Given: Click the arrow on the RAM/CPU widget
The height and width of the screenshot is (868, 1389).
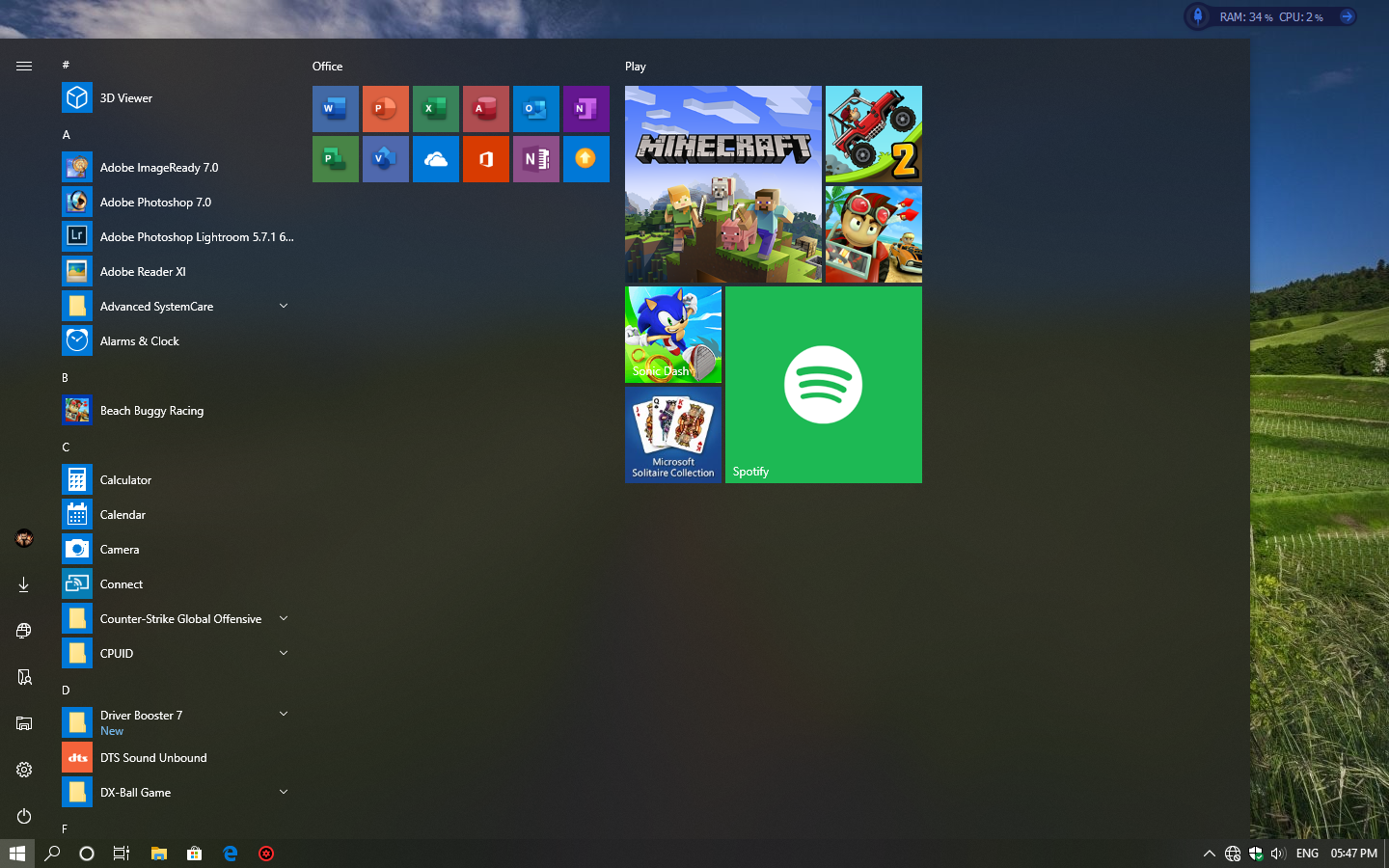Looking at the screenshot, I should (x=1347, y=16).
